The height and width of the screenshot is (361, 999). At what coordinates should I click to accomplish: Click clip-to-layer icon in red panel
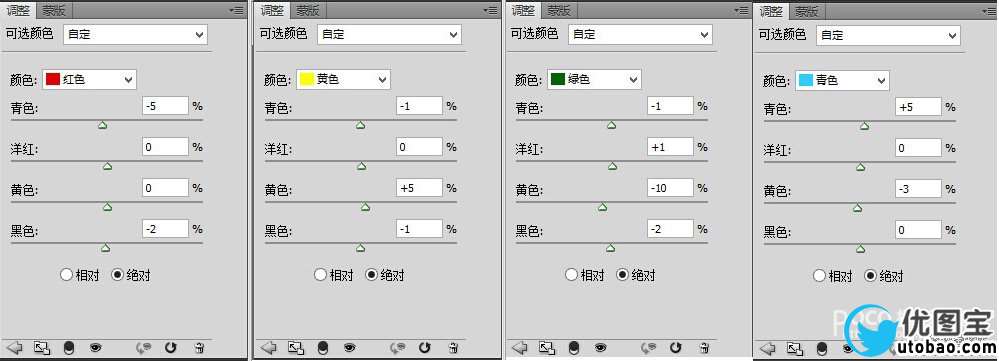[x=69, y=348]
